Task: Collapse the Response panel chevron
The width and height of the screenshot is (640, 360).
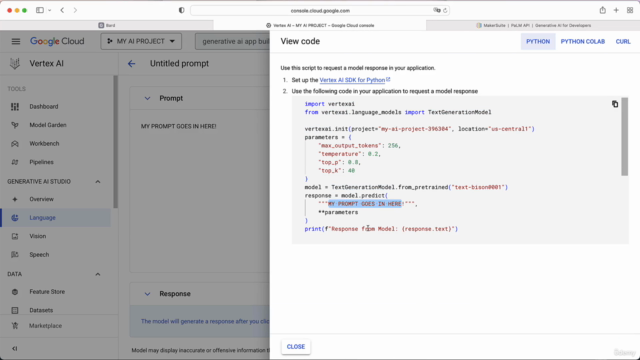Action: [147, 294]
